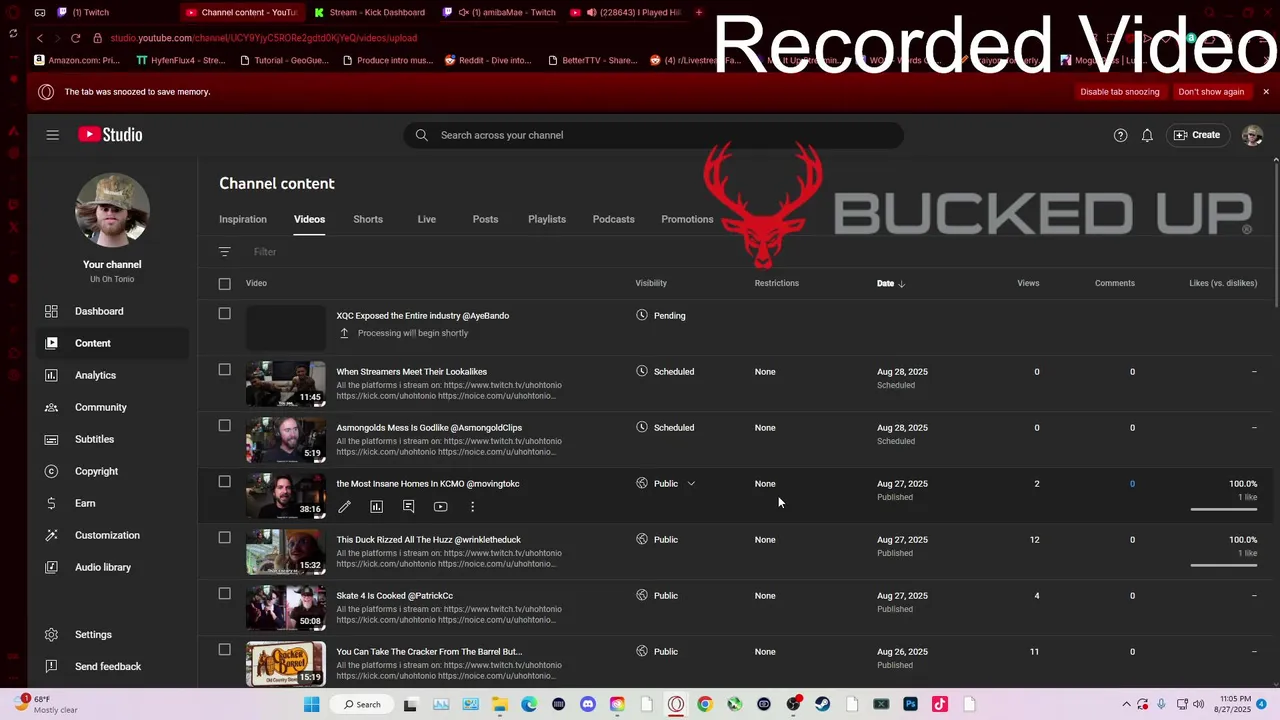Switch to the Podcasts tab
This screenshot has height=720, width=1280.
[613, 219]
